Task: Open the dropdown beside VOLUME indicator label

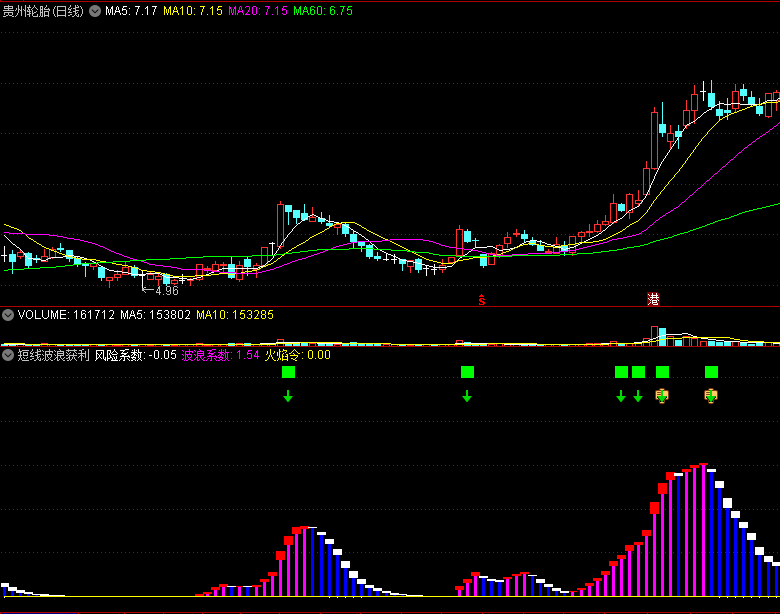Action: (x=7, y=315)
